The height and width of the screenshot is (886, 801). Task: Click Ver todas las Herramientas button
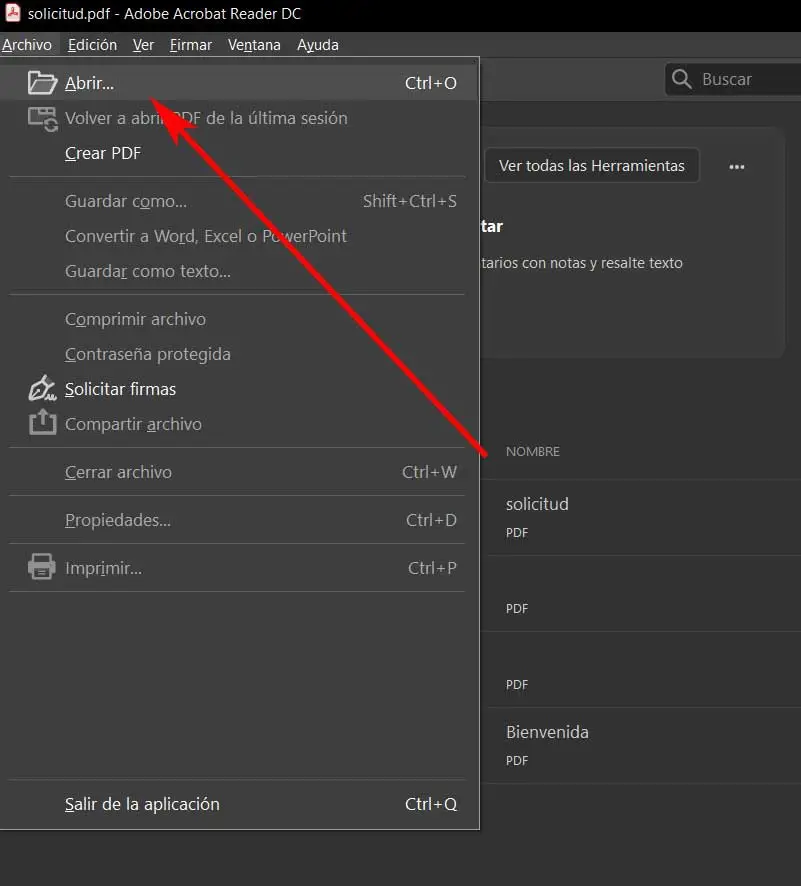tap(592, 166)
